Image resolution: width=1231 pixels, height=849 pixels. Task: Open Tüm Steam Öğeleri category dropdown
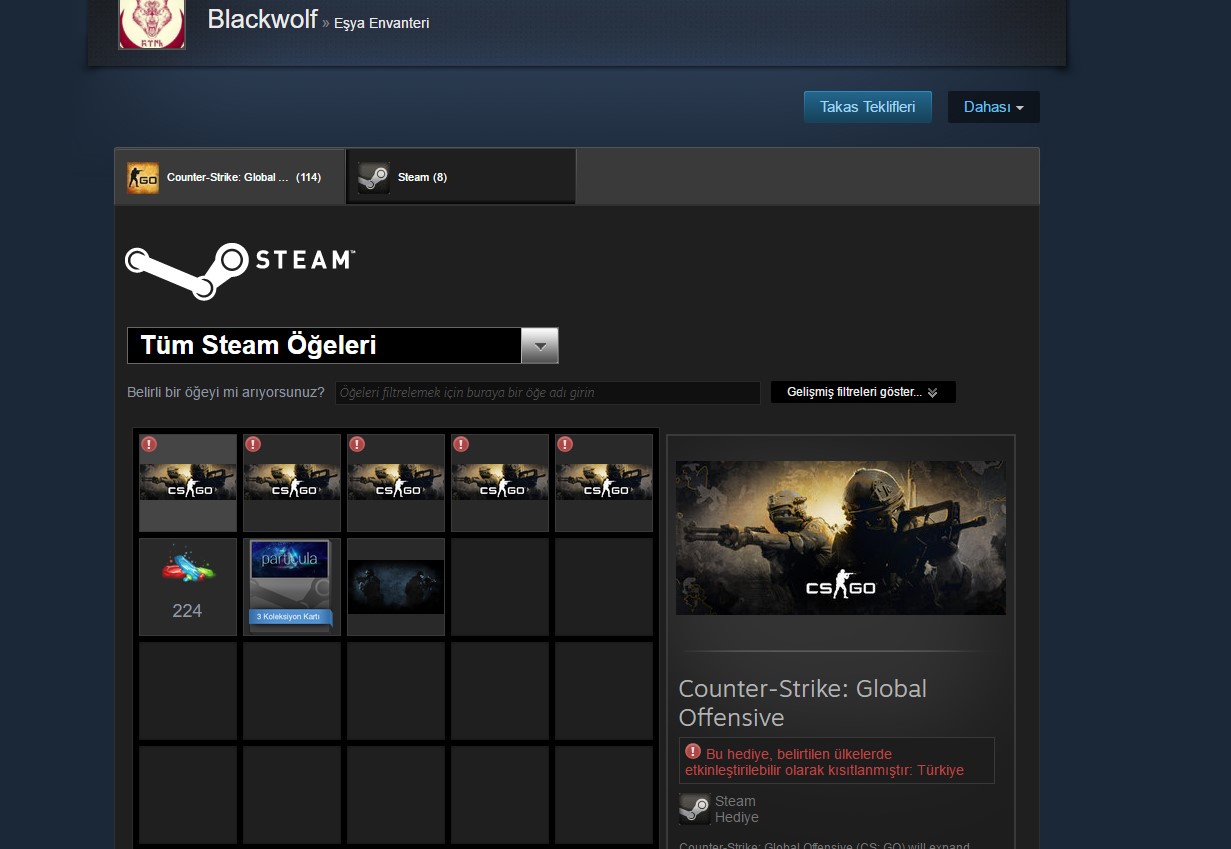pyautogui.click(x=342, y=345)
